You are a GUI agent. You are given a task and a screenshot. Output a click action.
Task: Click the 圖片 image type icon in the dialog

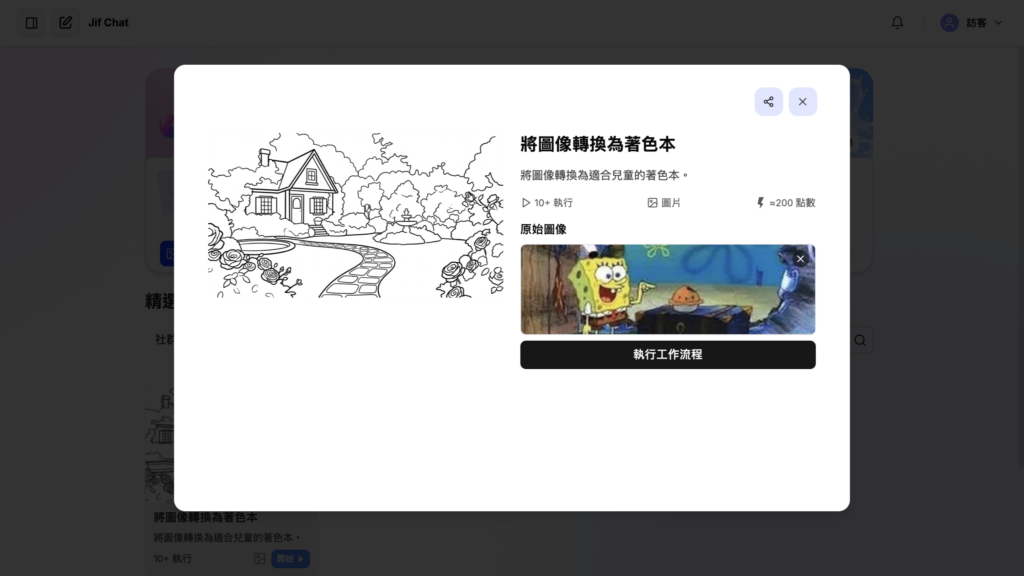tap(652, 203)
